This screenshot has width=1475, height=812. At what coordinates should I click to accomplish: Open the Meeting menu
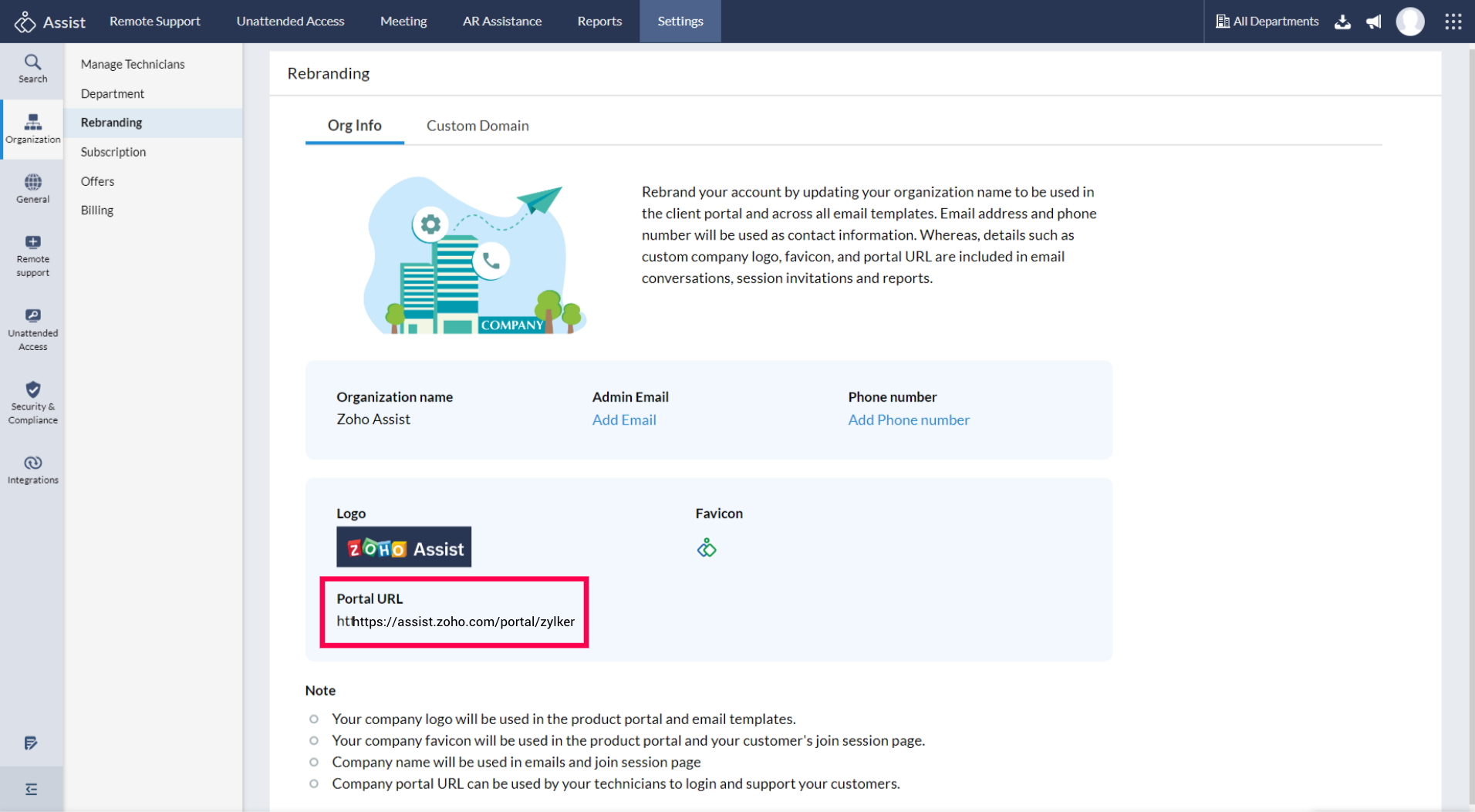pyautogui.click(x=403, y=22)
